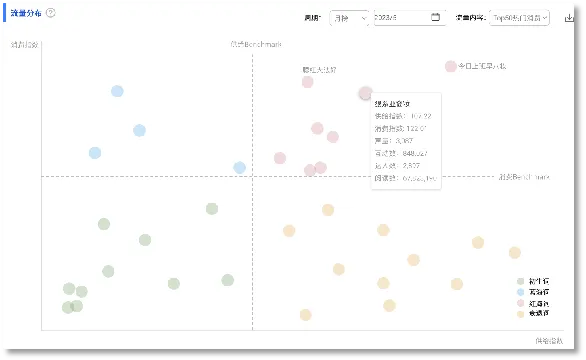The image size is (586, 360).
Task: Toggle the pink series in the legend
Action: (x=533, y=303)
